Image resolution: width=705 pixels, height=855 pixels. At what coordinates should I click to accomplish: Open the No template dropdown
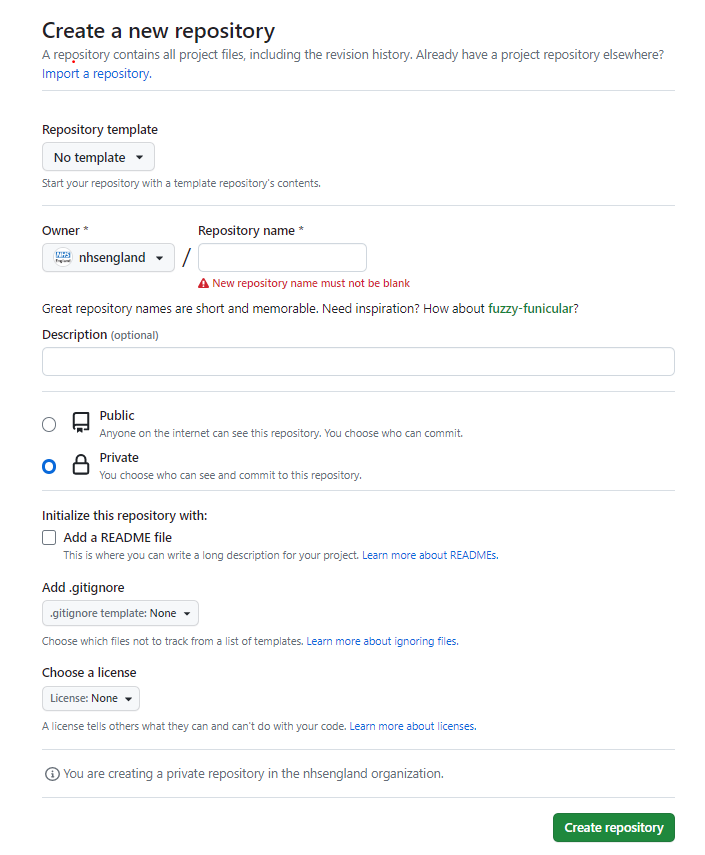coord(98,157)
